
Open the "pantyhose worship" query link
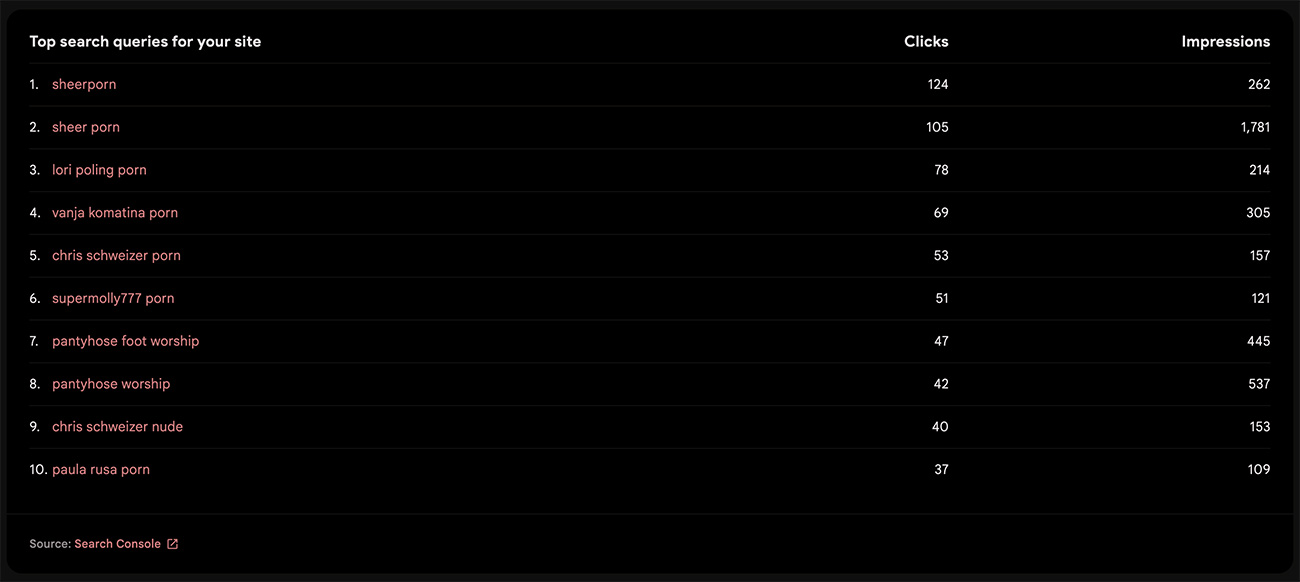[x=111, y=384]
